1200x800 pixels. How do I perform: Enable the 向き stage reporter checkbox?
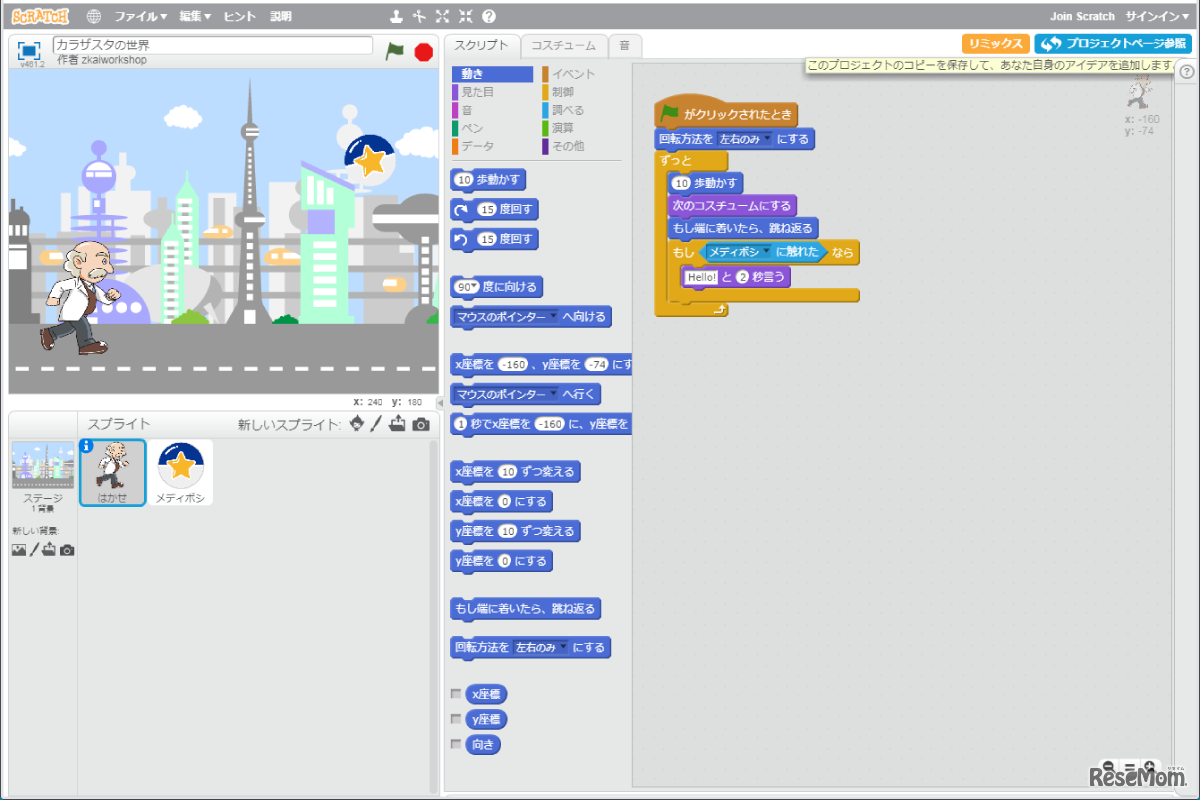[x=458, y=744]
